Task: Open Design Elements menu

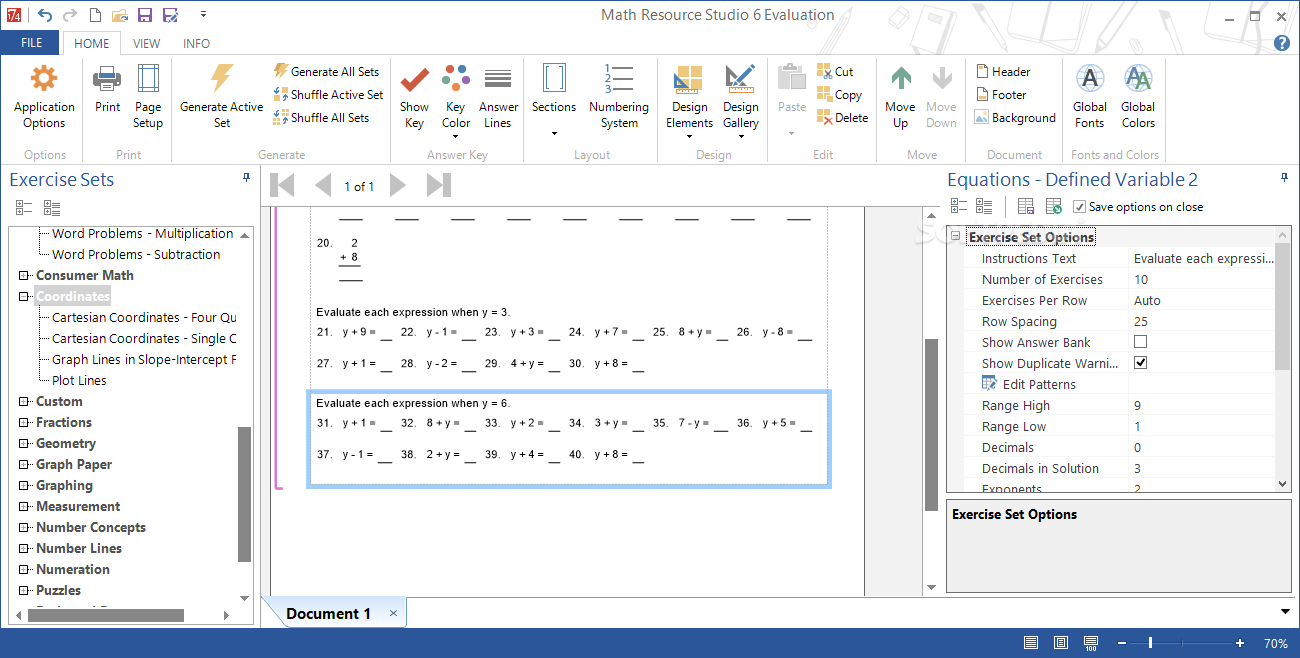Action: click(x=690, y=100)
